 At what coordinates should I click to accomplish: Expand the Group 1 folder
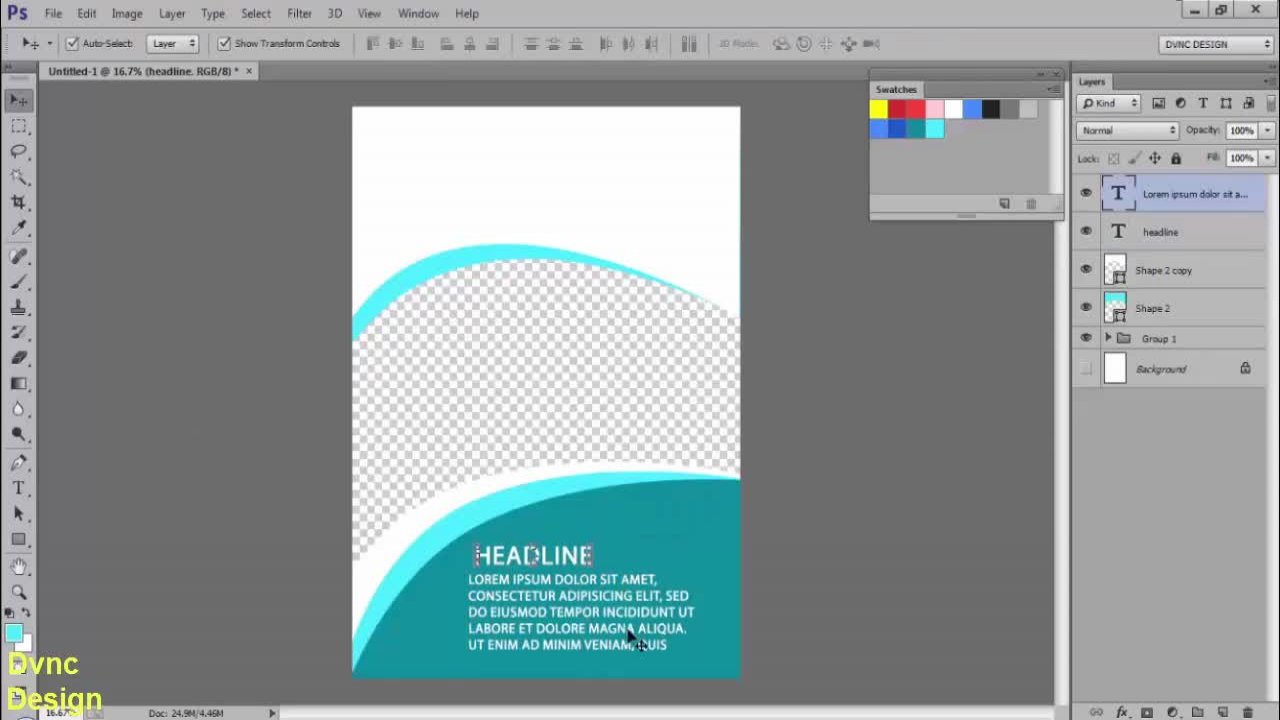(1108, 338)
